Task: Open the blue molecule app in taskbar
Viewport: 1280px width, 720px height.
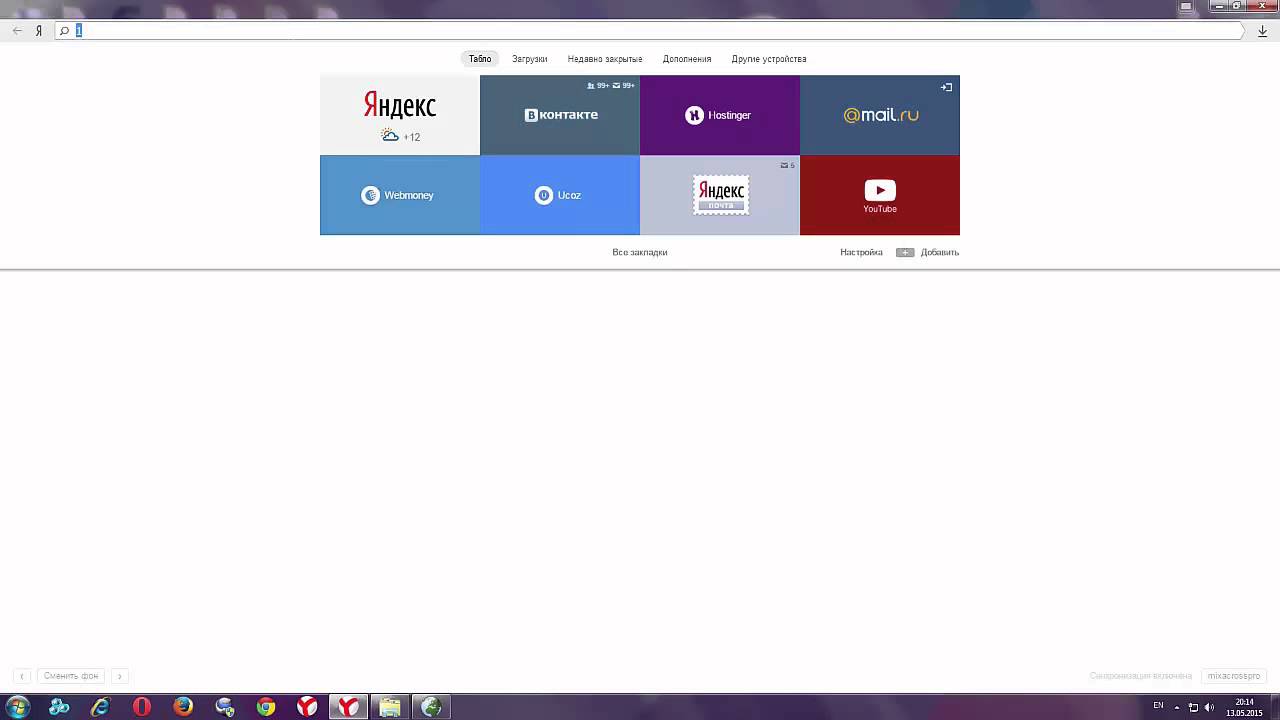Action: 59,707
